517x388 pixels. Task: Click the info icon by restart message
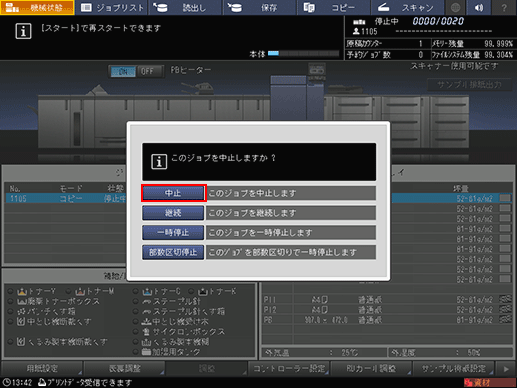23,31
